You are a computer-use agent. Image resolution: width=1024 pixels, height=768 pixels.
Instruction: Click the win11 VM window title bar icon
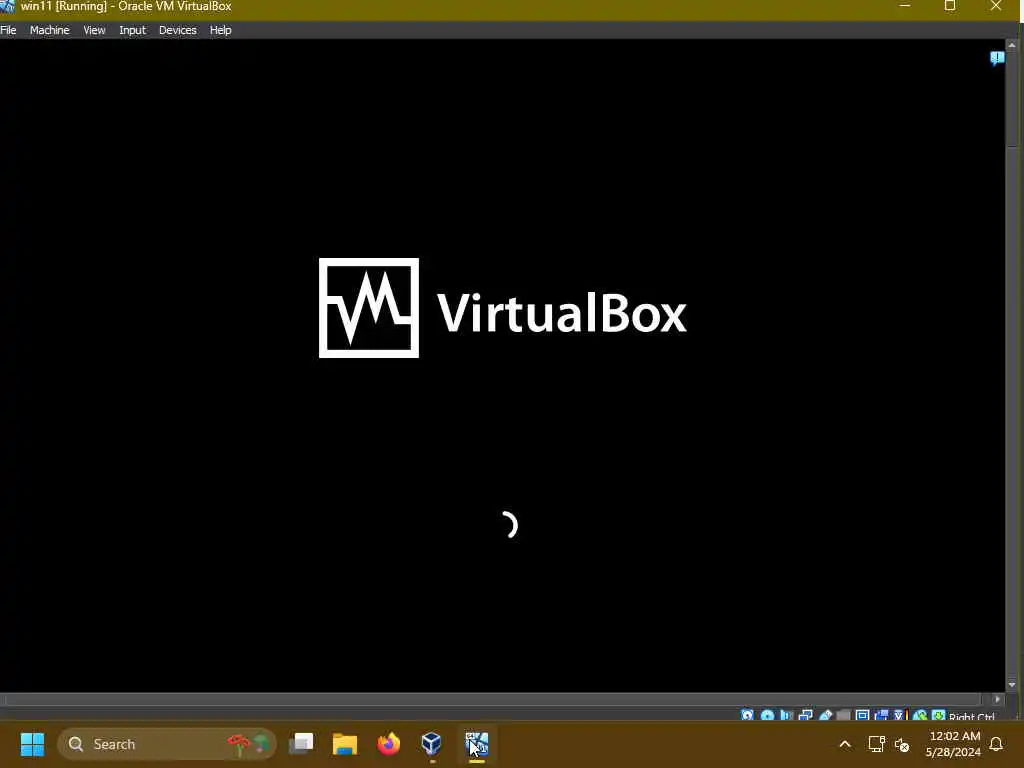point(7,6)
